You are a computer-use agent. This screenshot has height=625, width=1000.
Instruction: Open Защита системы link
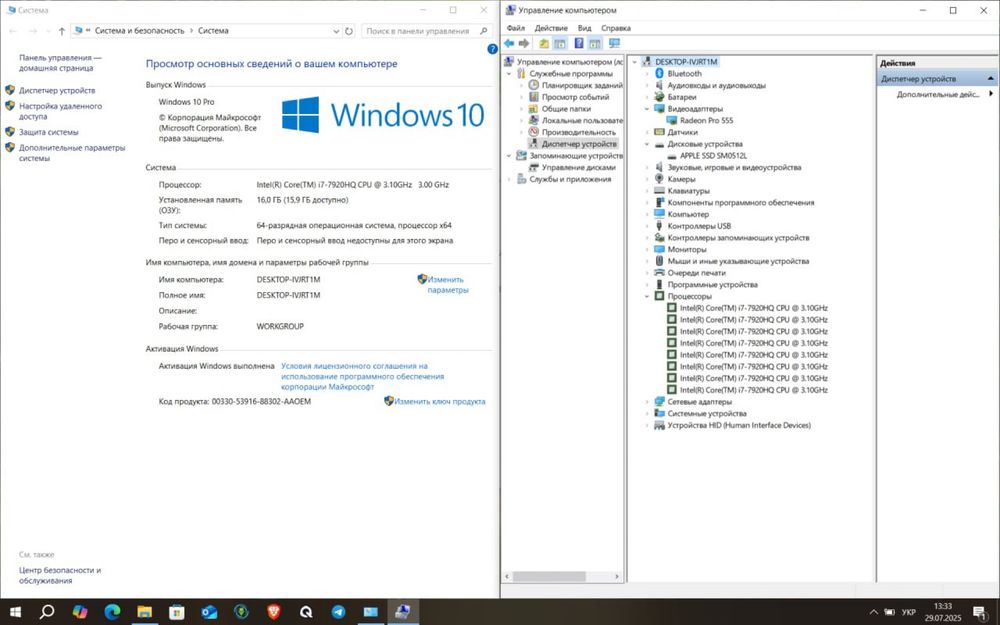point(48,132)
